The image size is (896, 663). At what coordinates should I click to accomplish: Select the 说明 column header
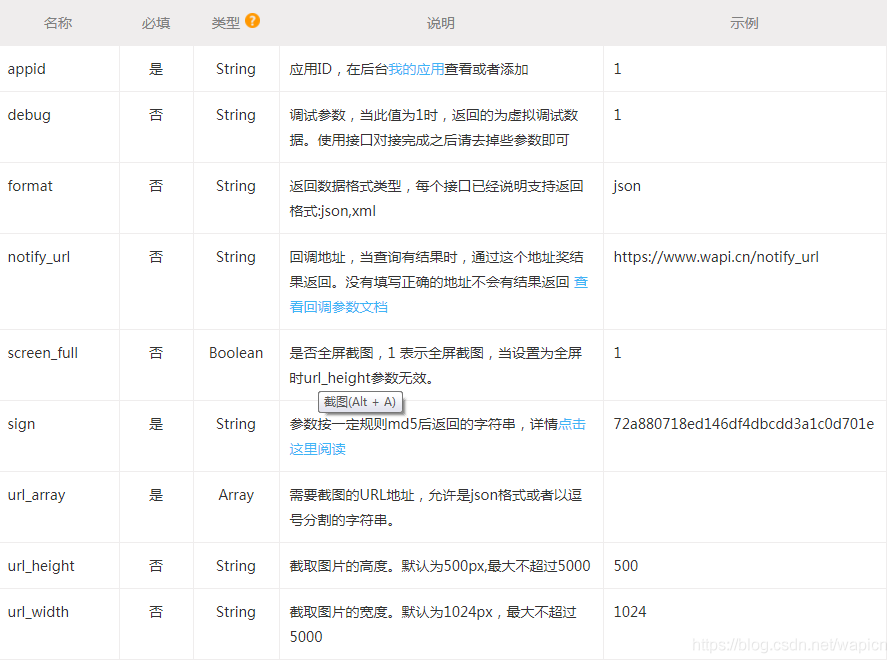click(x=441, y=23)
